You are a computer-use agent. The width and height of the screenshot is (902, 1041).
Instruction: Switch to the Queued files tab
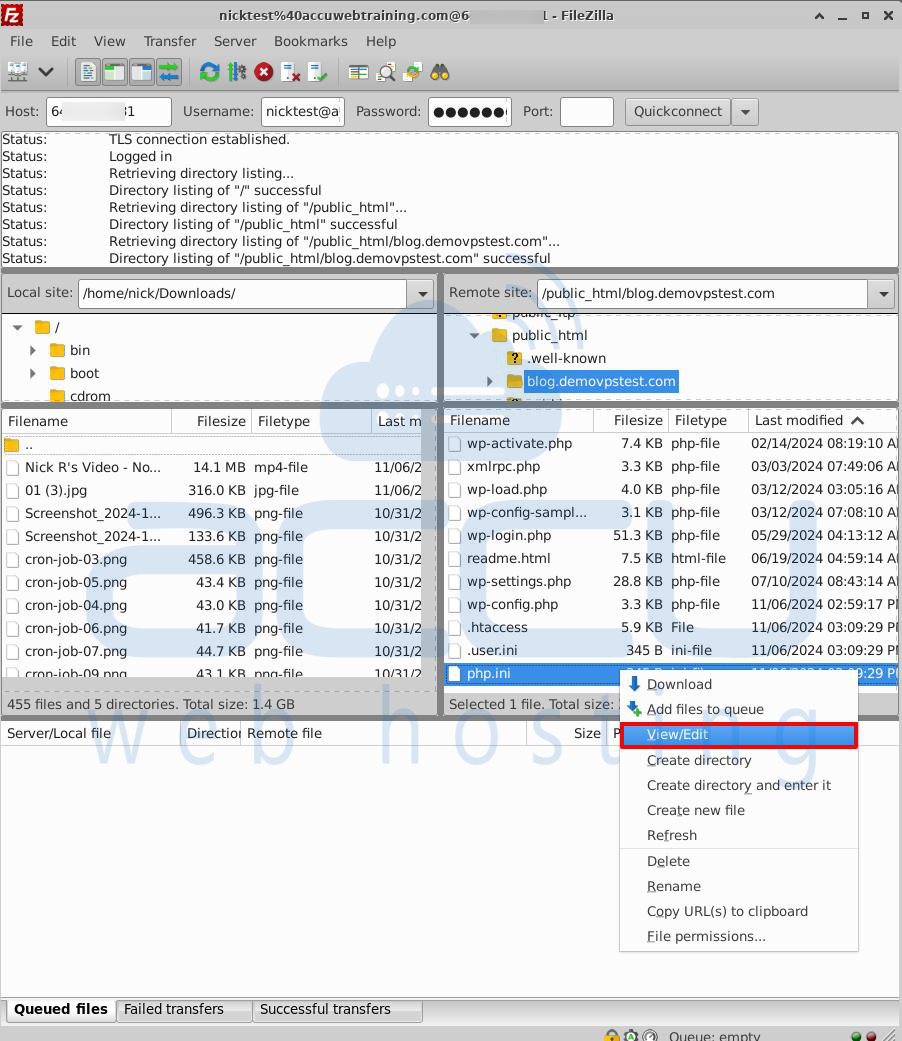tap(60, 1009)
